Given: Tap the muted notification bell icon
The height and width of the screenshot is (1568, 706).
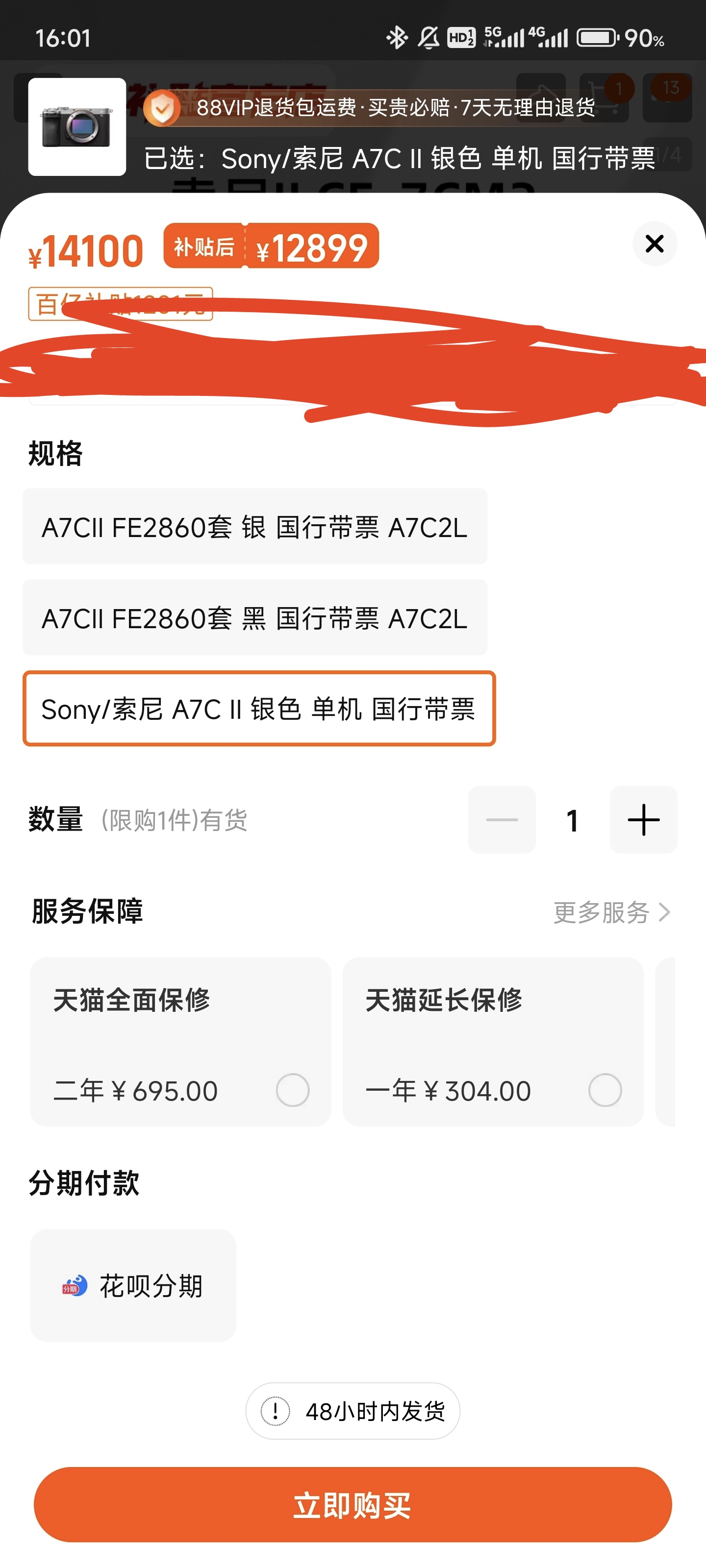Looking at the screenshot, I should pos(428,38).
